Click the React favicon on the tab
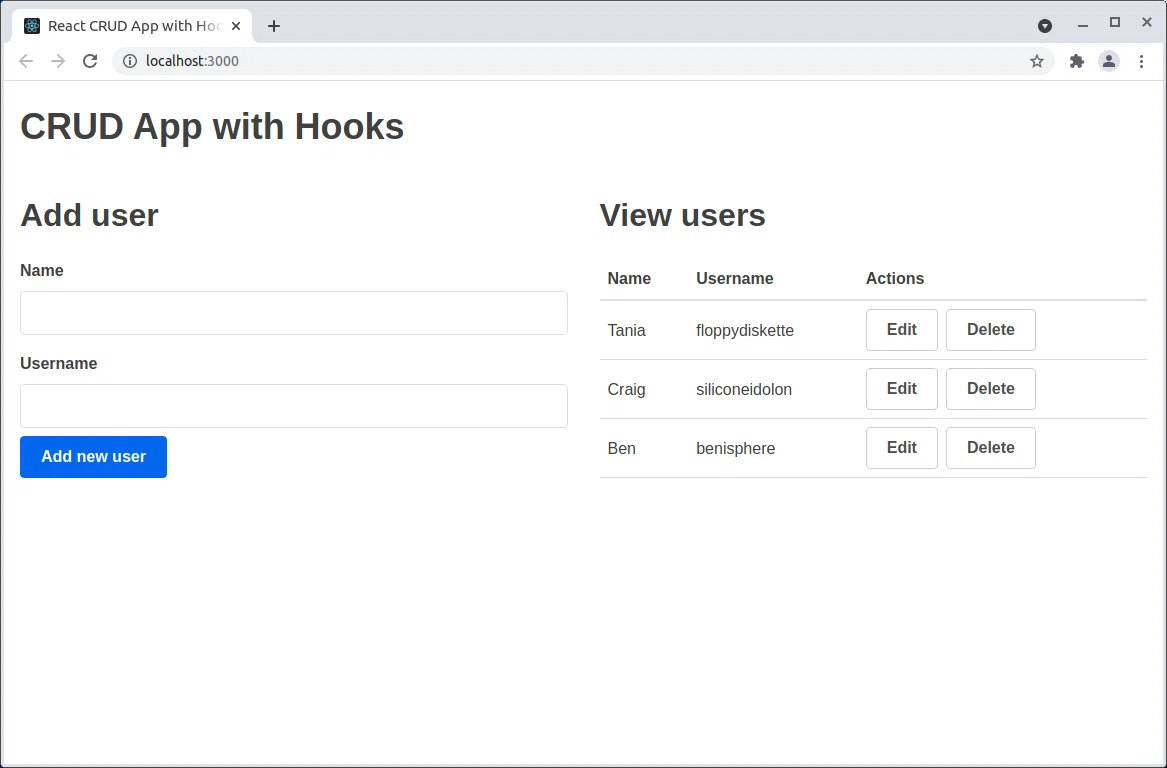Screen dimensions: 1167x768 [x=32, y=26]
